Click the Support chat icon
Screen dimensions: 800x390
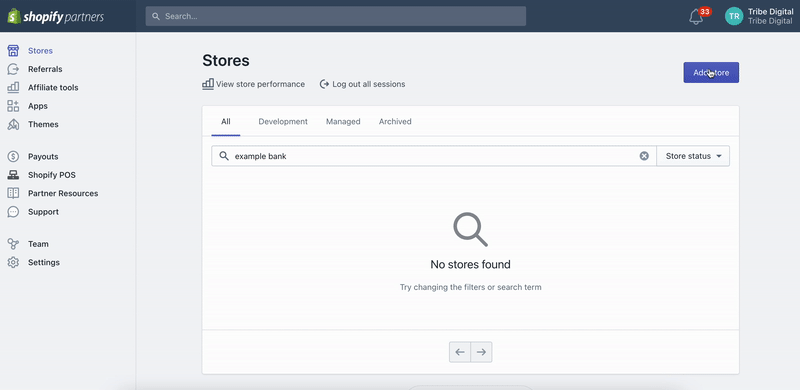pos(13,211)
